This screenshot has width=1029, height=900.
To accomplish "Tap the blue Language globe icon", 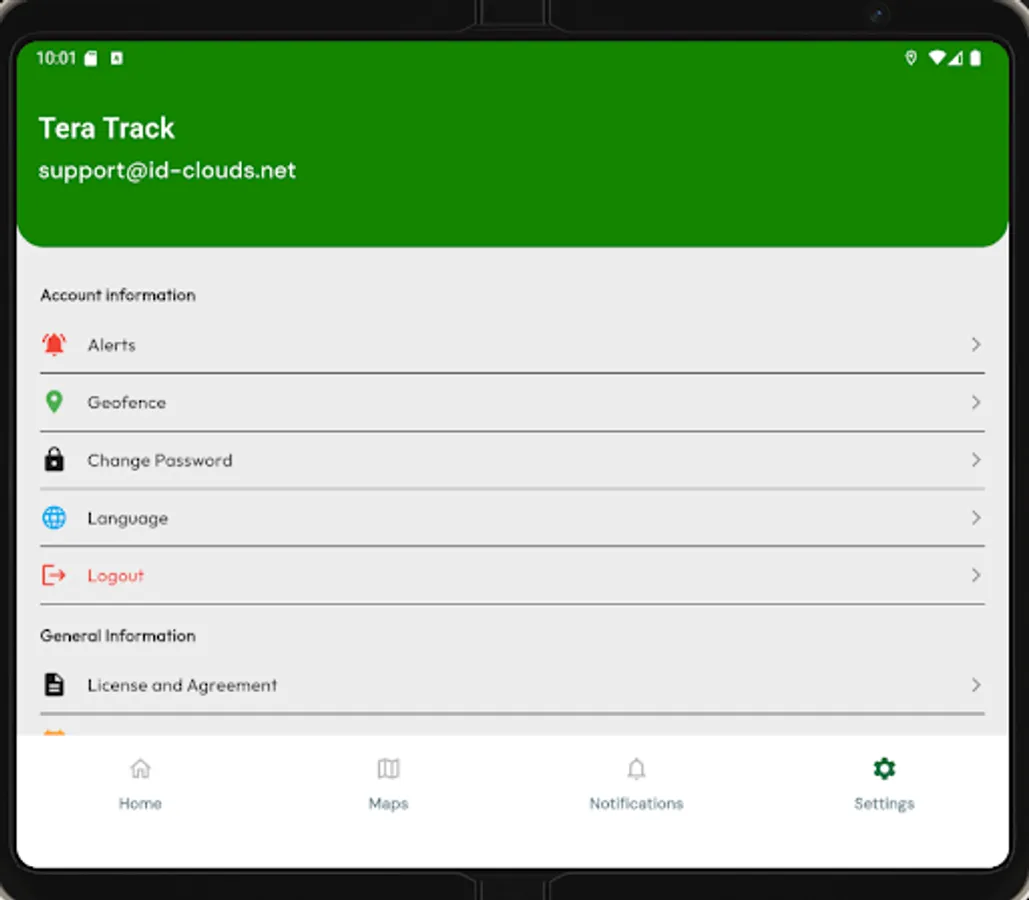I will click(54, 517).
